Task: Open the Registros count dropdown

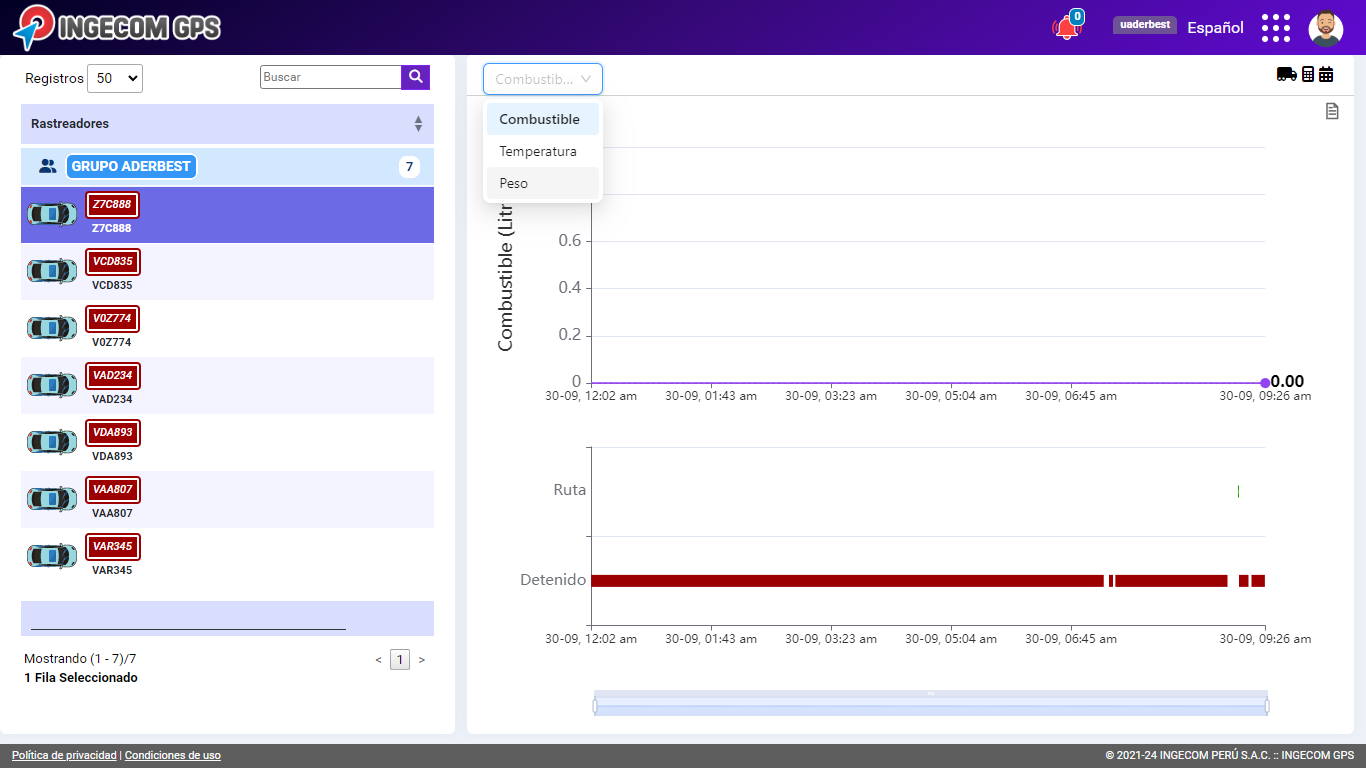Action: (115, 78)
